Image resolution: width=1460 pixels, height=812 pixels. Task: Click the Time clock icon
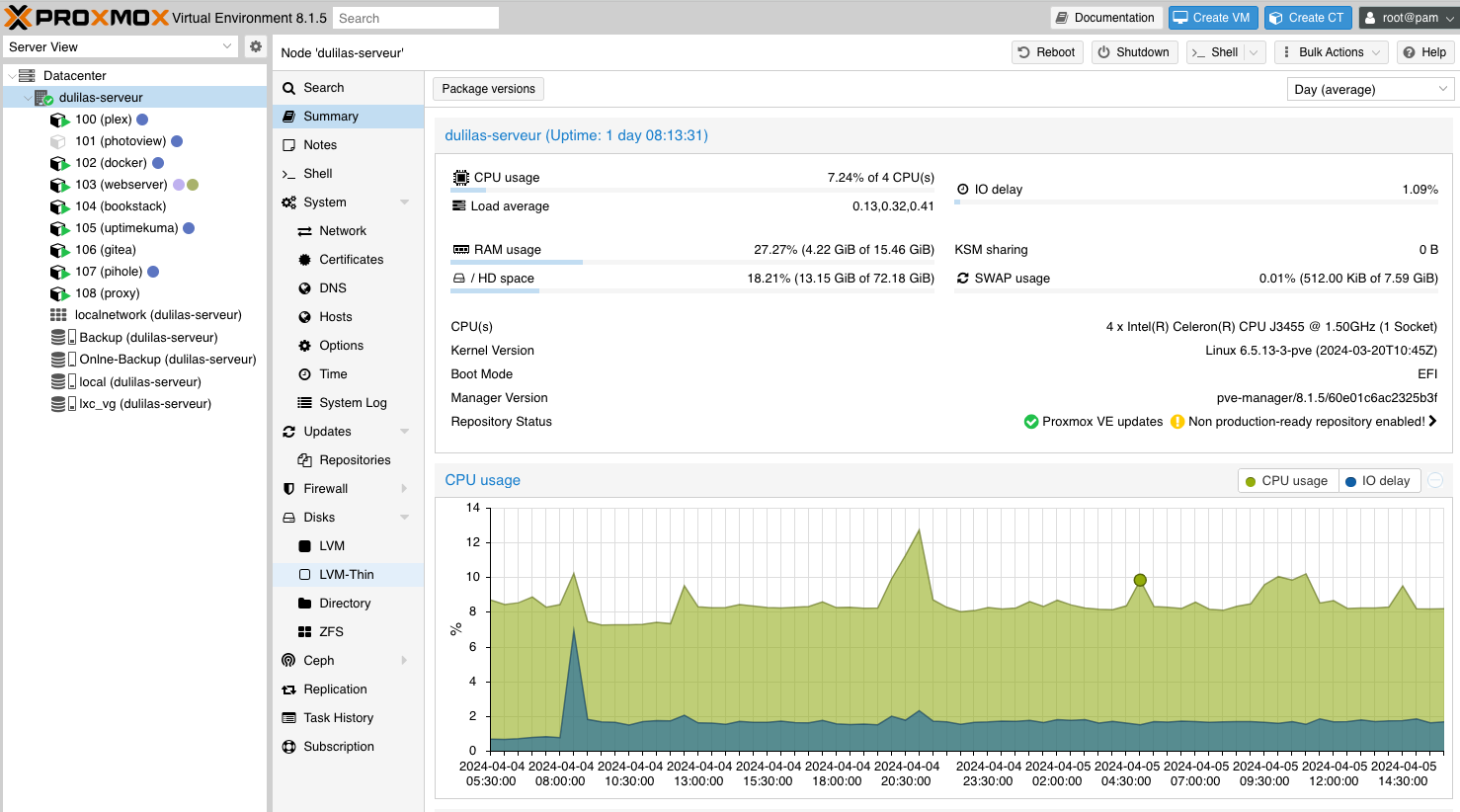pyautogui.click(x=305, y=374)
